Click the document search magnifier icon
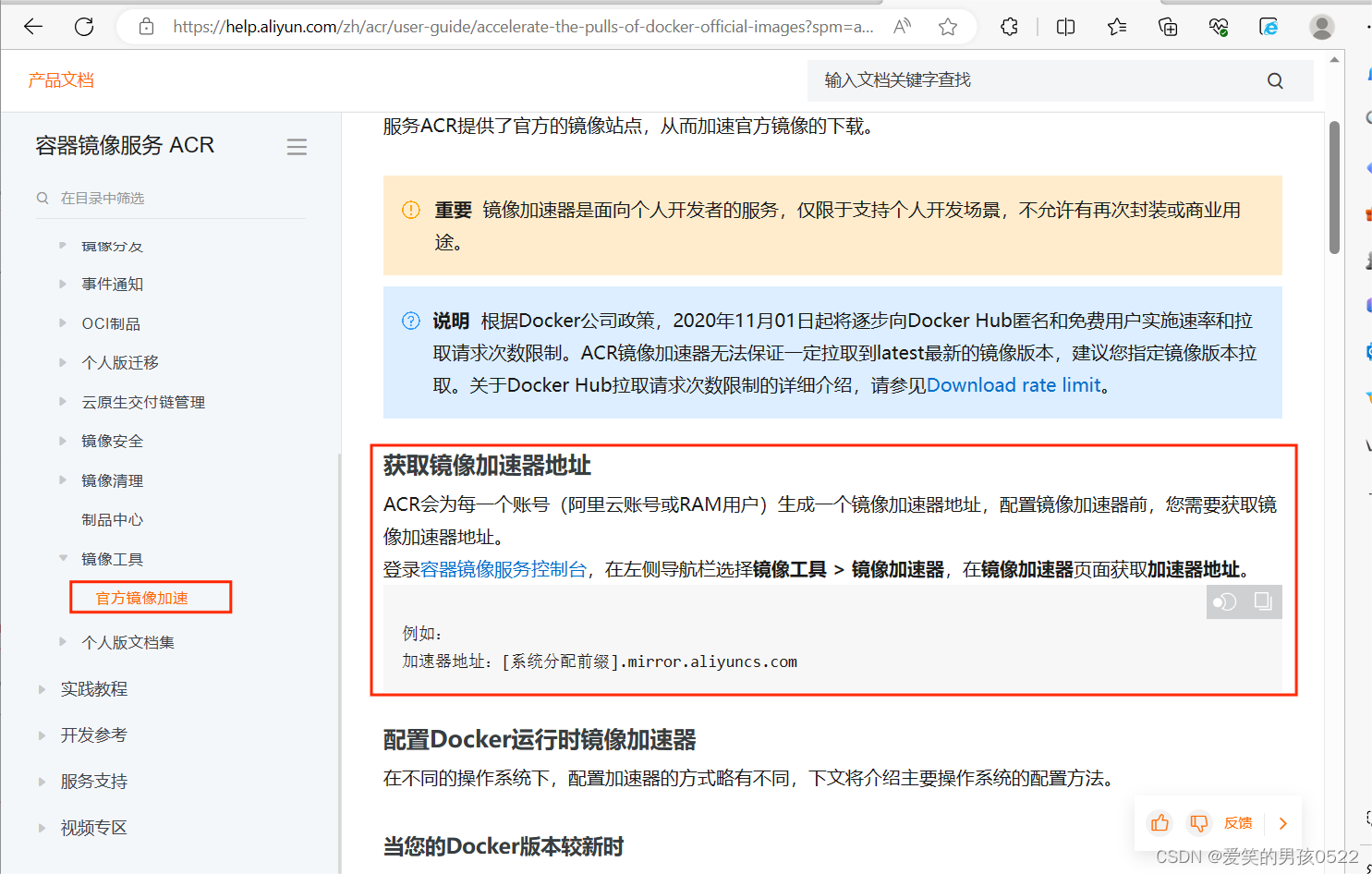Image resolution: width=1372 pixels, height=874 pixels. click(x=1275, y=80)
